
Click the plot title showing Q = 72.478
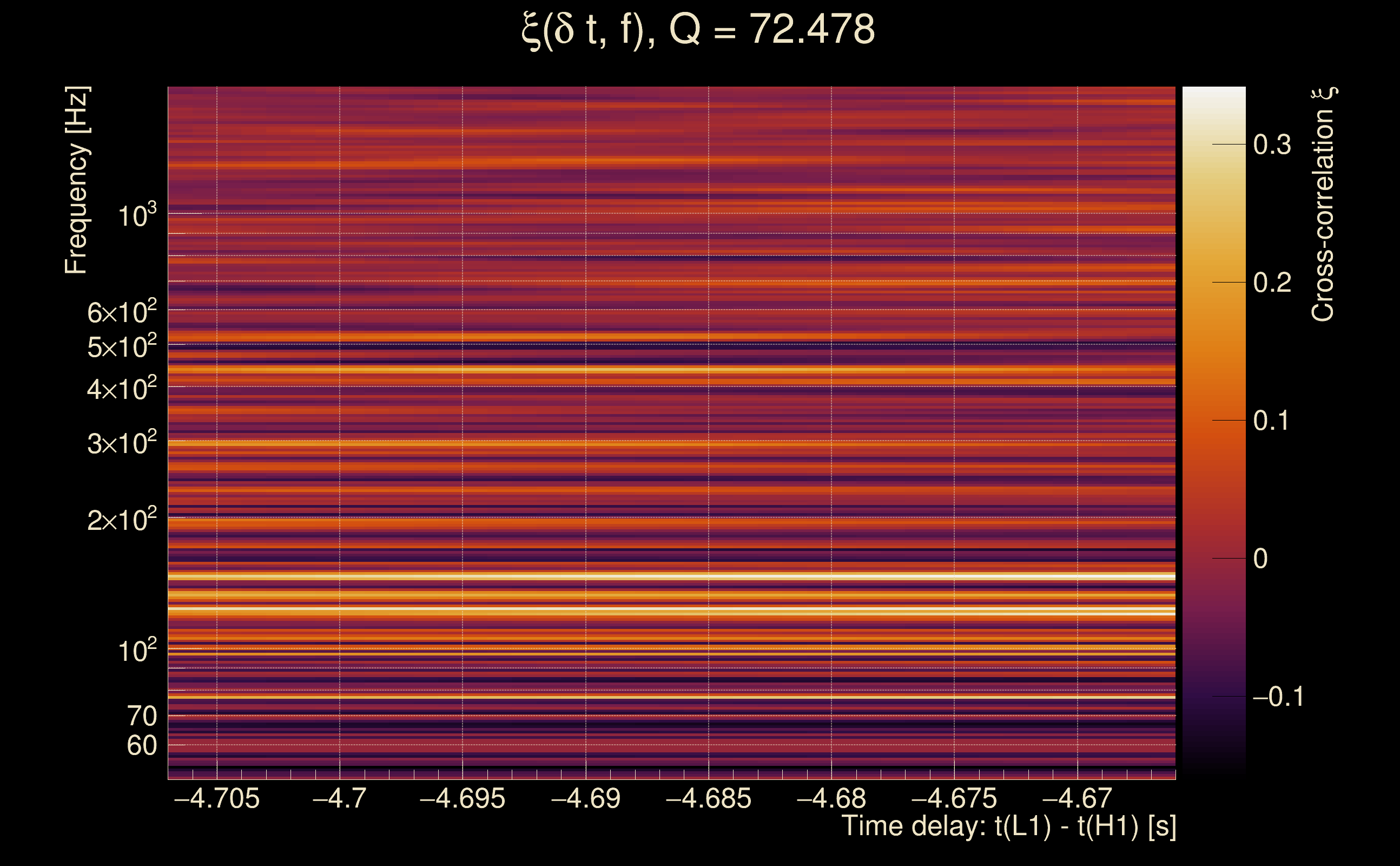(x=698, y=30)
